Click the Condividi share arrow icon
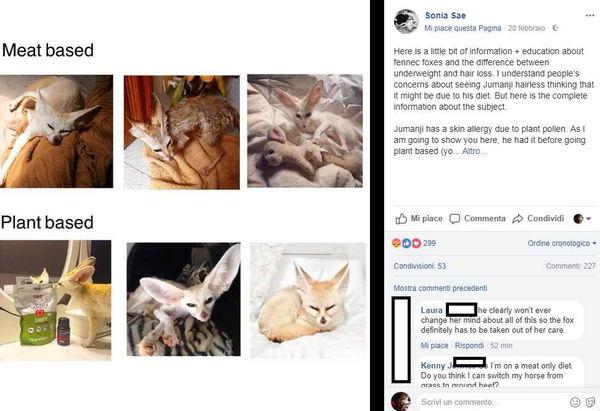The image size is (600, 411). 518,218
